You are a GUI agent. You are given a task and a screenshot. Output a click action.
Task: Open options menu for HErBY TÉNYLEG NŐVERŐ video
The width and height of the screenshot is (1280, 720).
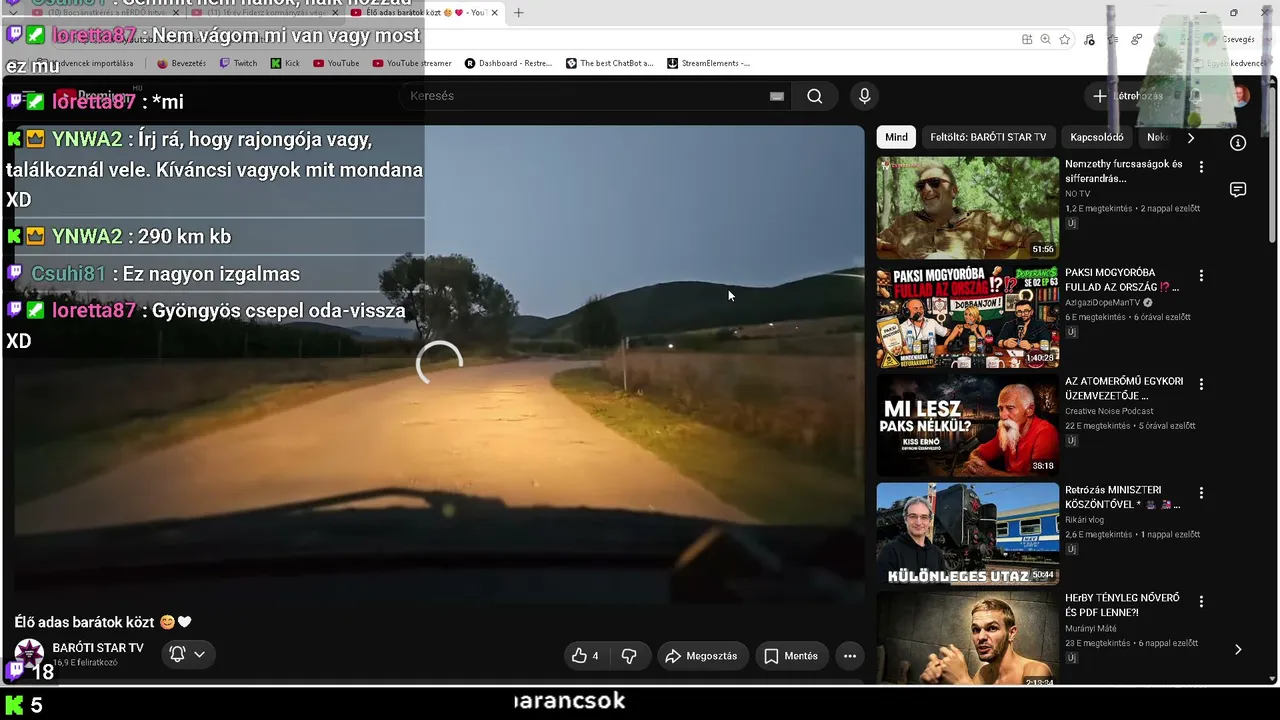(x=1201, y=602)
